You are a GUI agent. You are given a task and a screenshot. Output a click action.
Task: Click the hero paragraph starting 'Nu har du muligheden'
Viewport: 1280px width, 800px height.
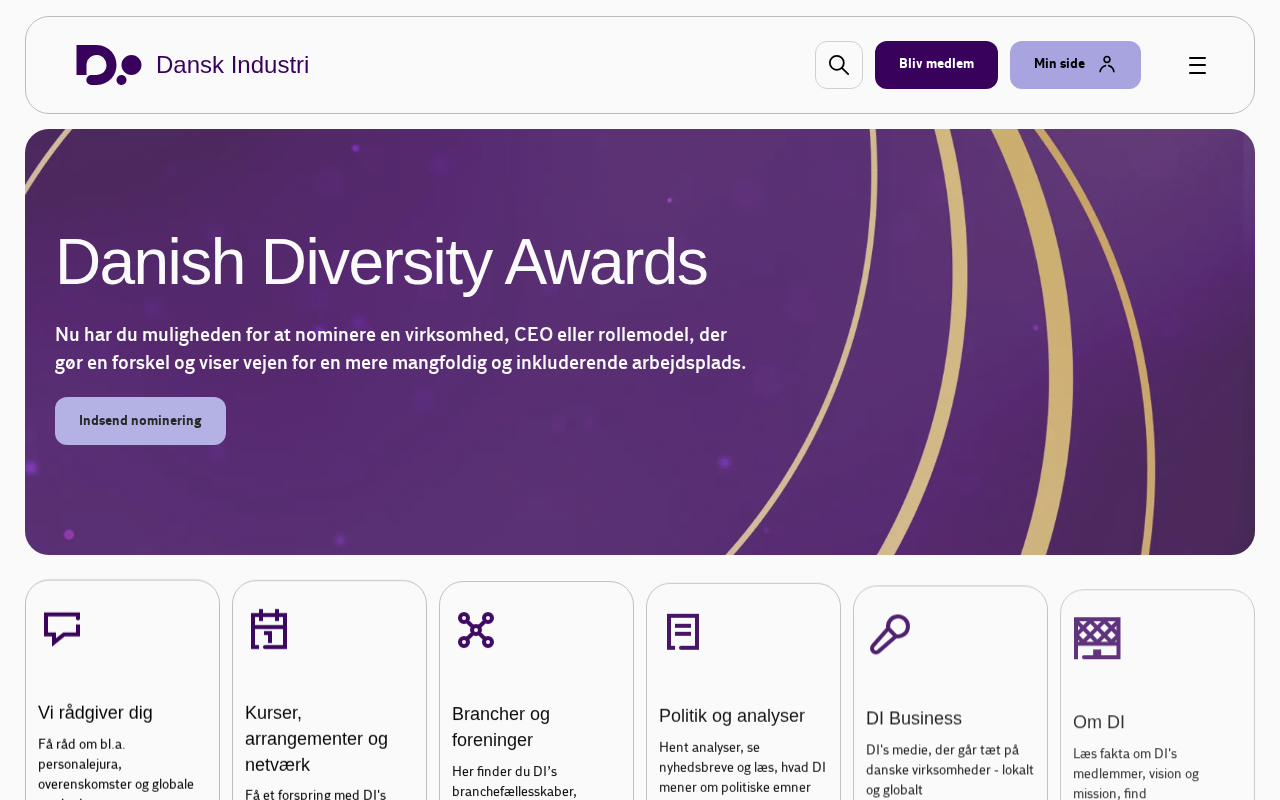click(x=400, y=349)
